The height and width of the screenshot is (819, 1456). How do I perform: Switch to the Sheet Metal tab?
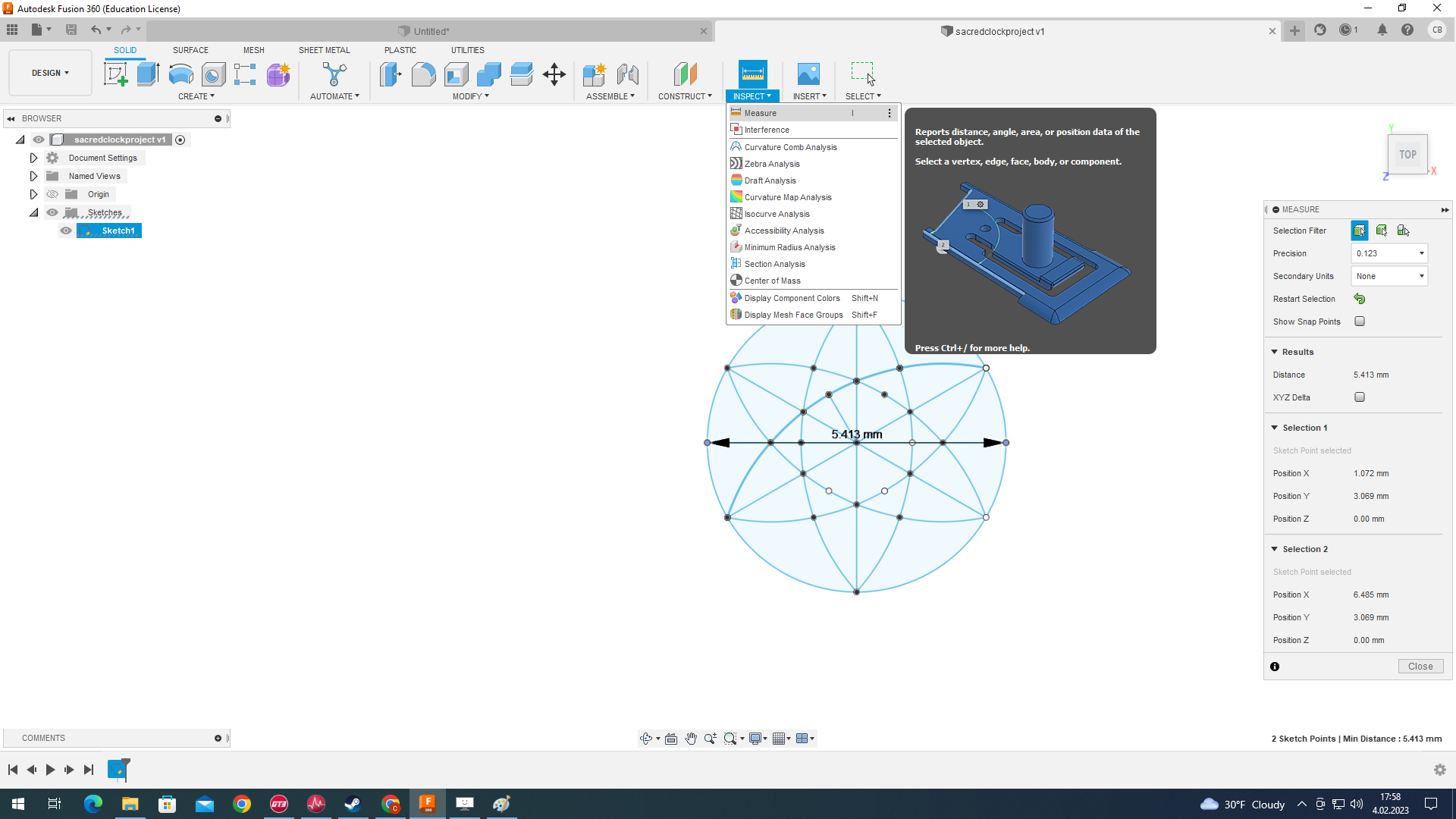point(324,50)
